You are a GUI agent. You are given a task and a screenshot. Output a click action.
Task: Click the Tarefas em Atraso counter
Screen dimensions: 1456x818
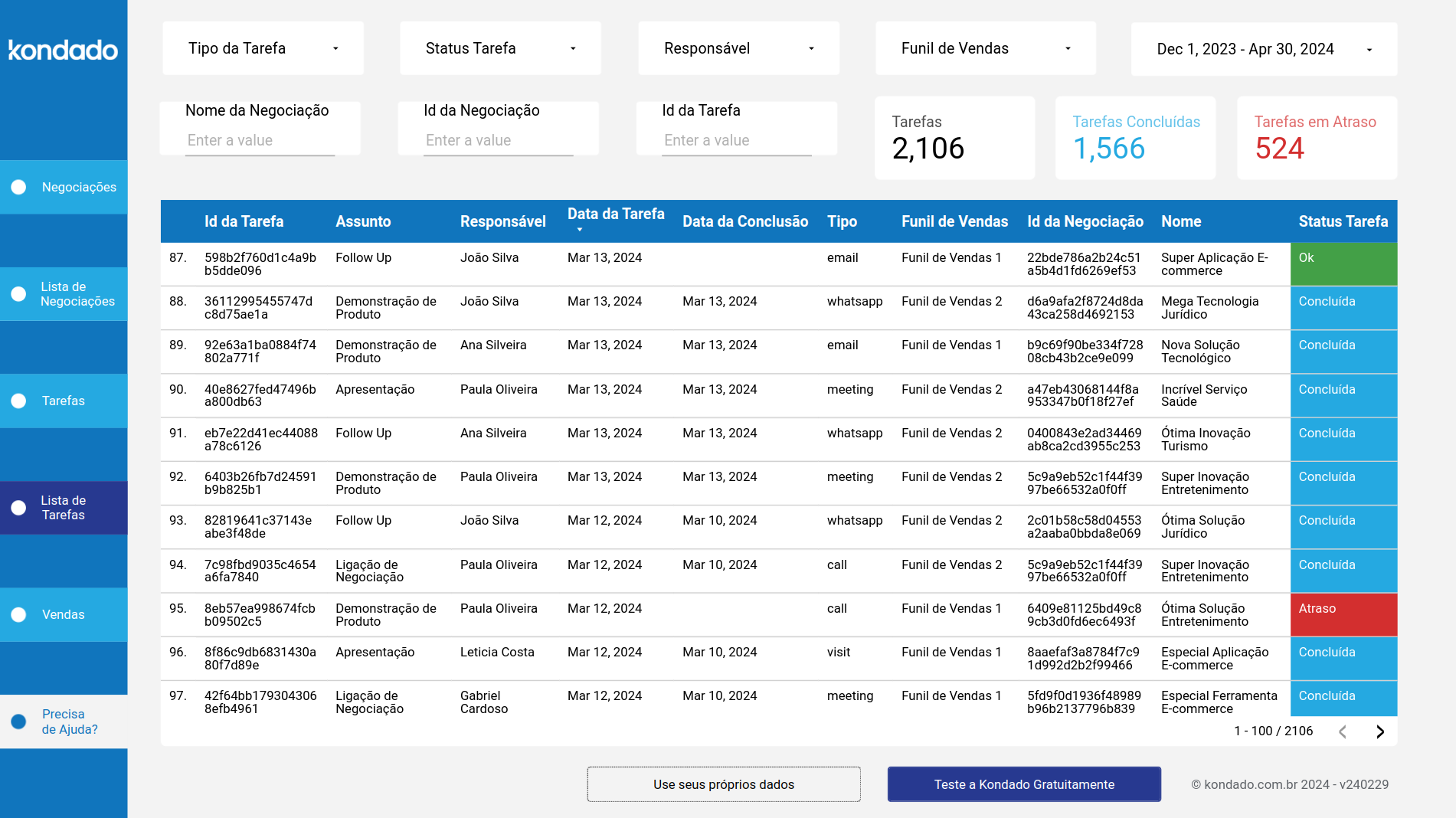tap(1317, 138)
